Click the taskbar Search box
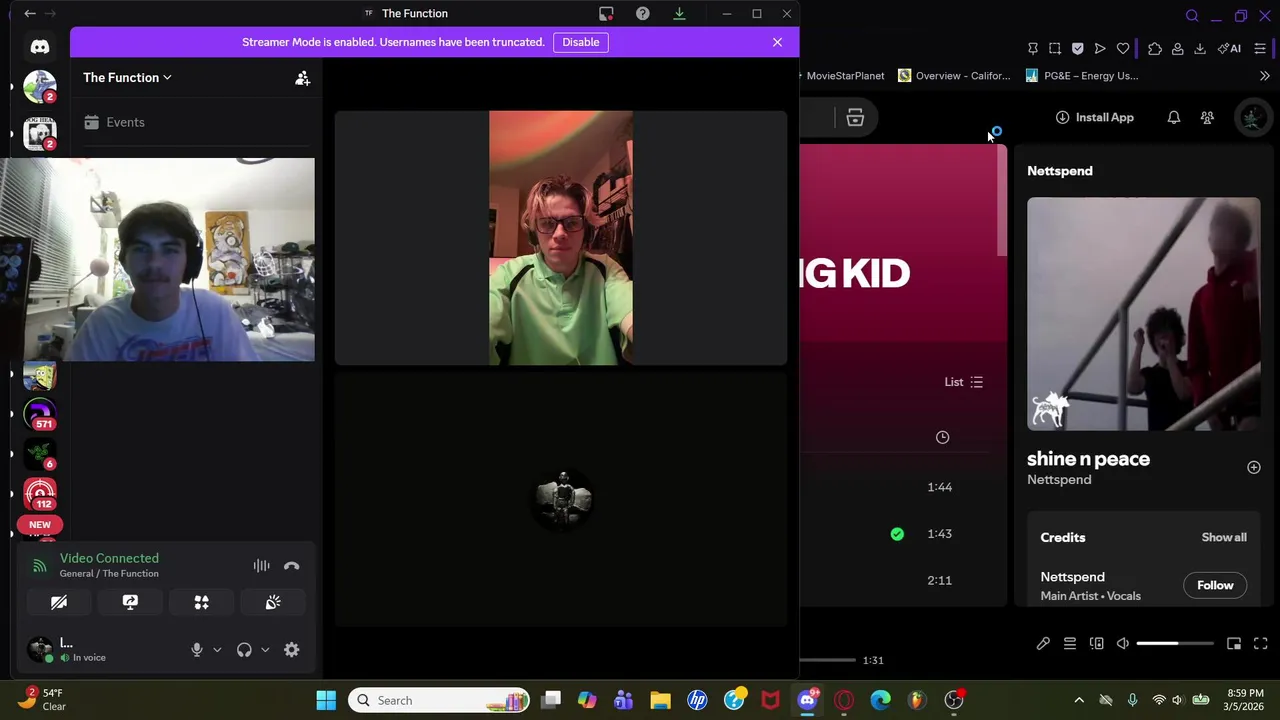The width and height of the screenshot is (1280, 720). pos(440,700)
